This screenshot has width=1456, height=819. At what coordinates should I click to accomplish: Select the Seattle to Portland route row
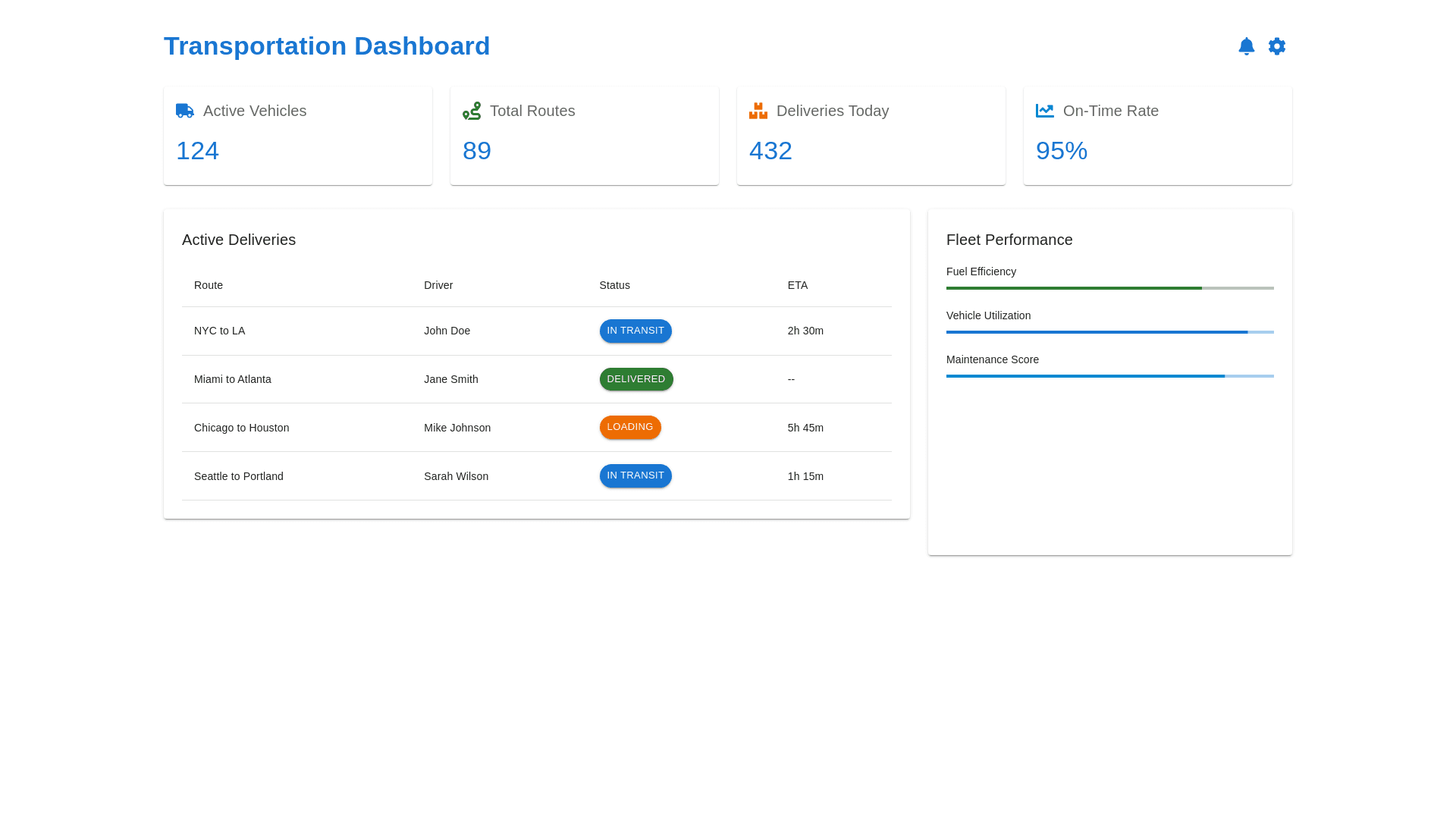(238, 476)
